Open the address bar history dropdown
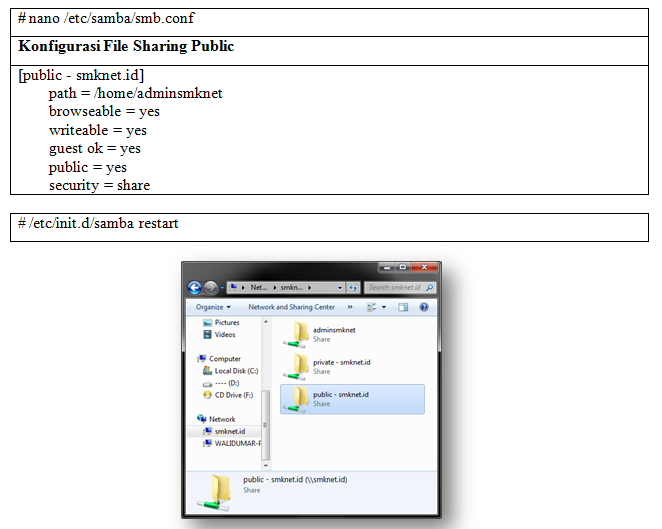This screenshot has width=662, height=529. (x=340, y=287)
